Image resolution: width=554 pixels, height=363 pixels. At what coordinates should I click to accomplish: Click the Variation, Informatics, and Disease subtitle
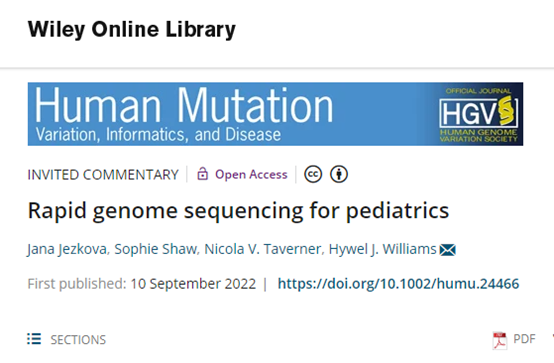click(158, 135)
